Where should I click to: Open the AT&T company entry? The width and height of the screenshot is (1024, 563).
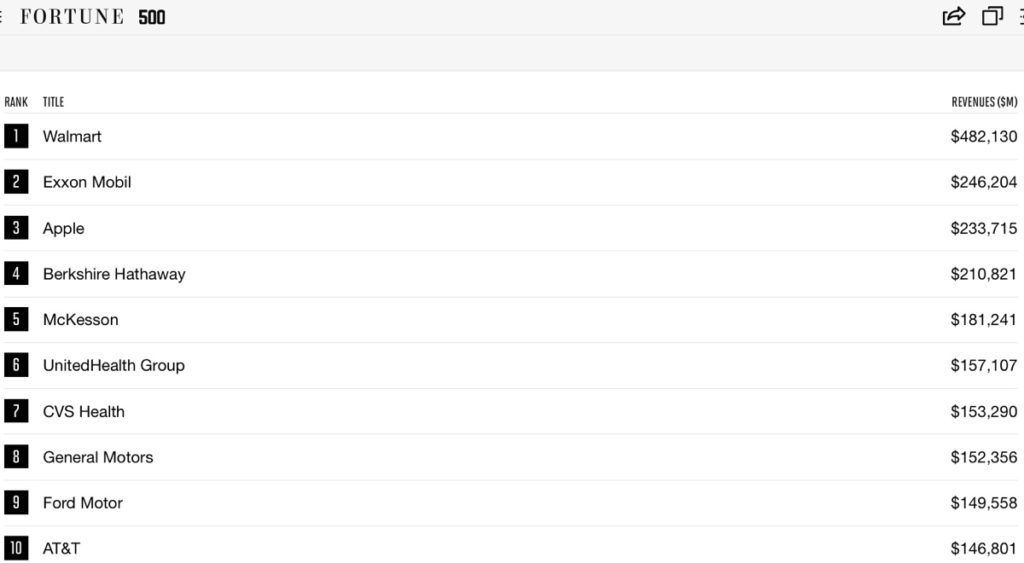[61, 549]
